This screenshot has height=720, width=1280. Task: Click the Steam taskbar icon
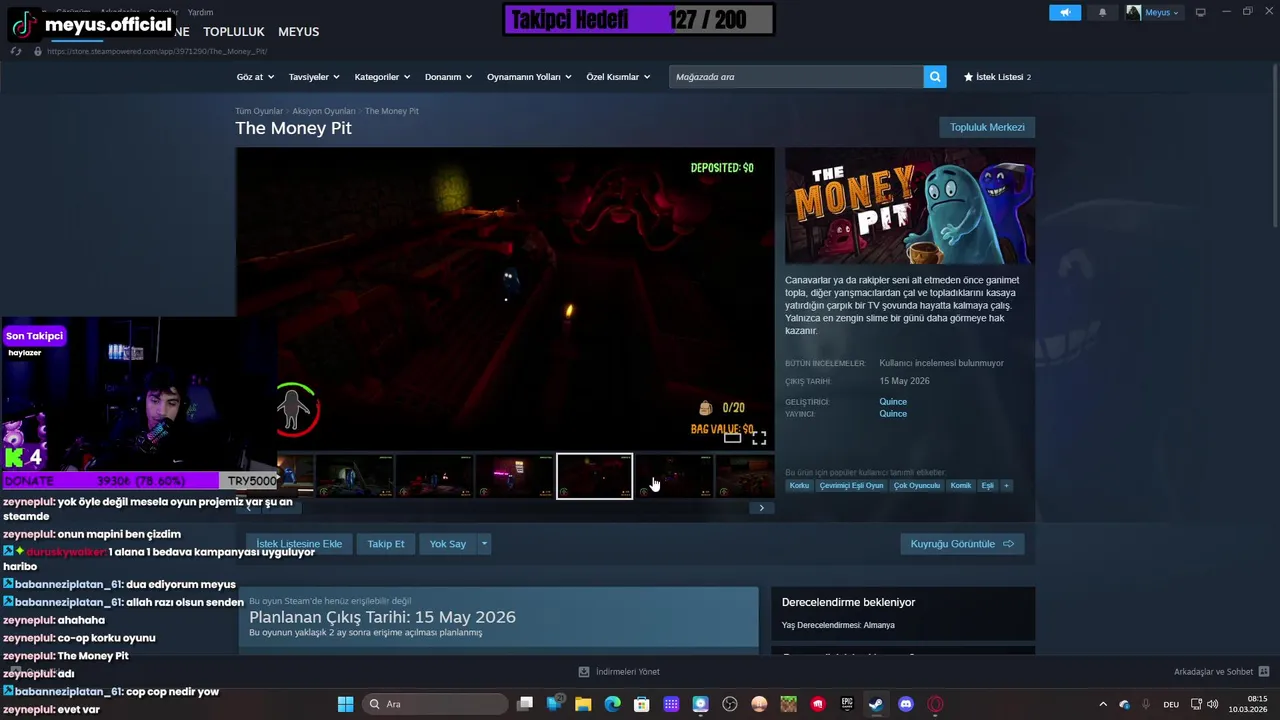[876, 704]
